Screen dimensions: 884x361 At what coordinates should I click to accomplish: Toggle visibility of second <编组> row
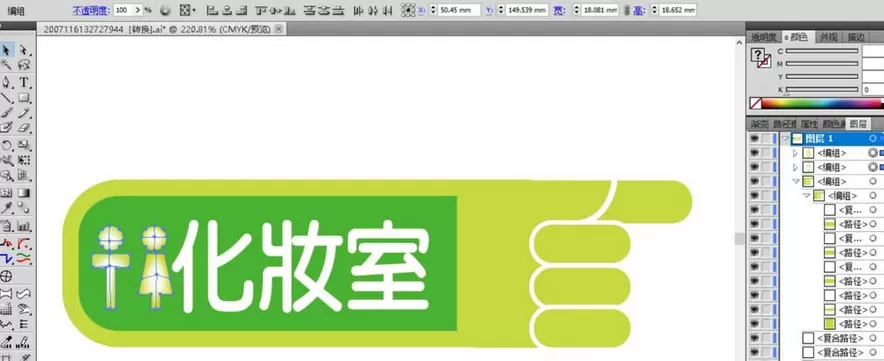pyautogui.click(x=754, y=168)
